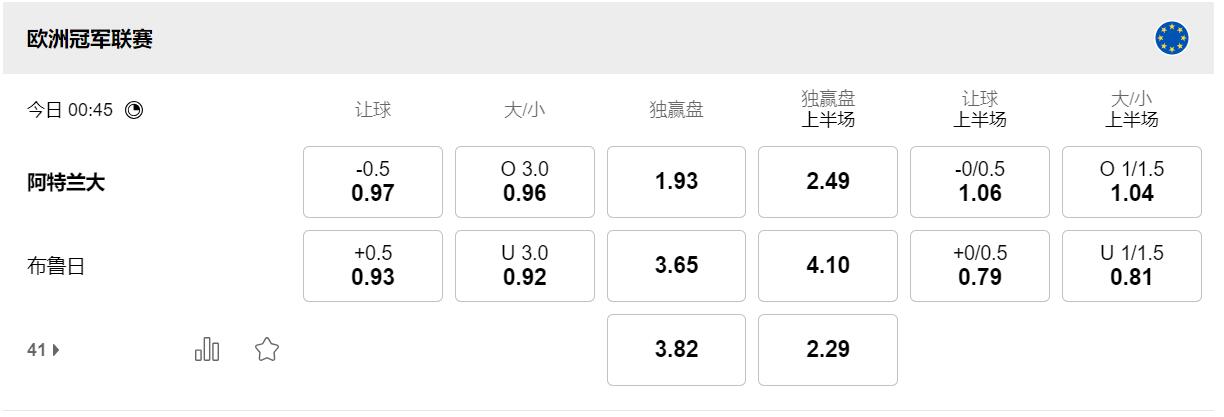Select 阿特兰大 handicap -0.5 at 0.97
Screen dimensions: 1224x417
pos(373,182)
